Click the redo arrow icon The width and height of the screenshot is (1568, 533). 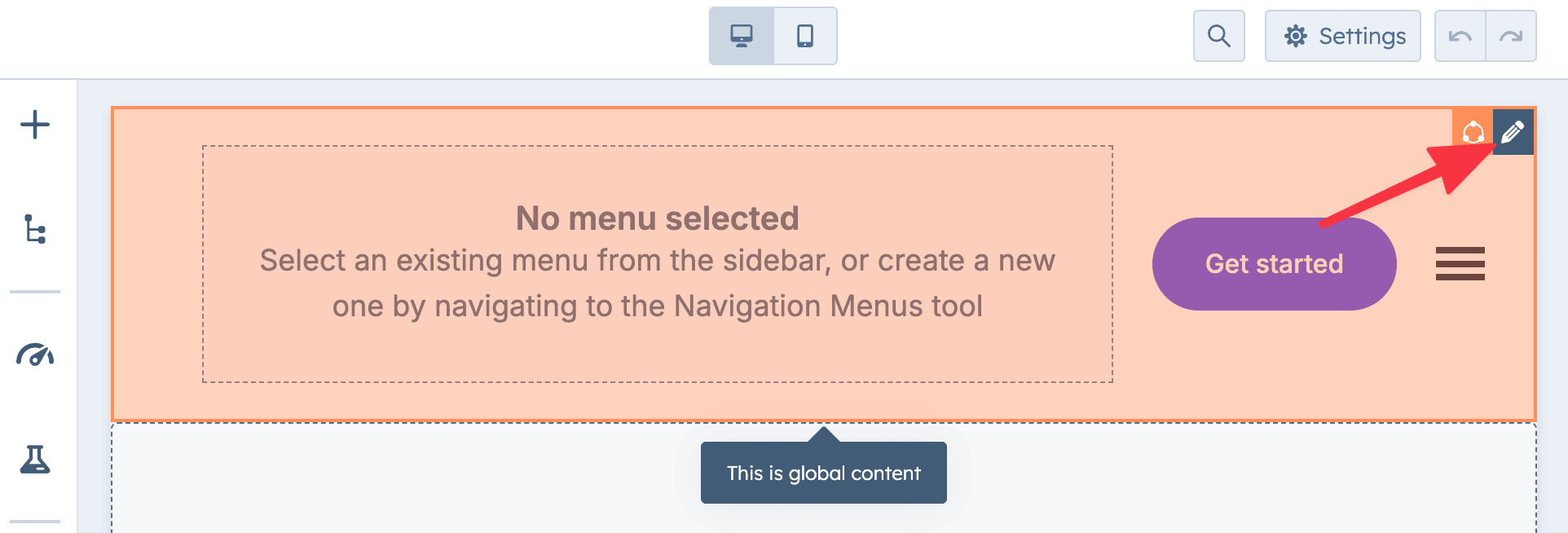click(x=1512, y=36)
